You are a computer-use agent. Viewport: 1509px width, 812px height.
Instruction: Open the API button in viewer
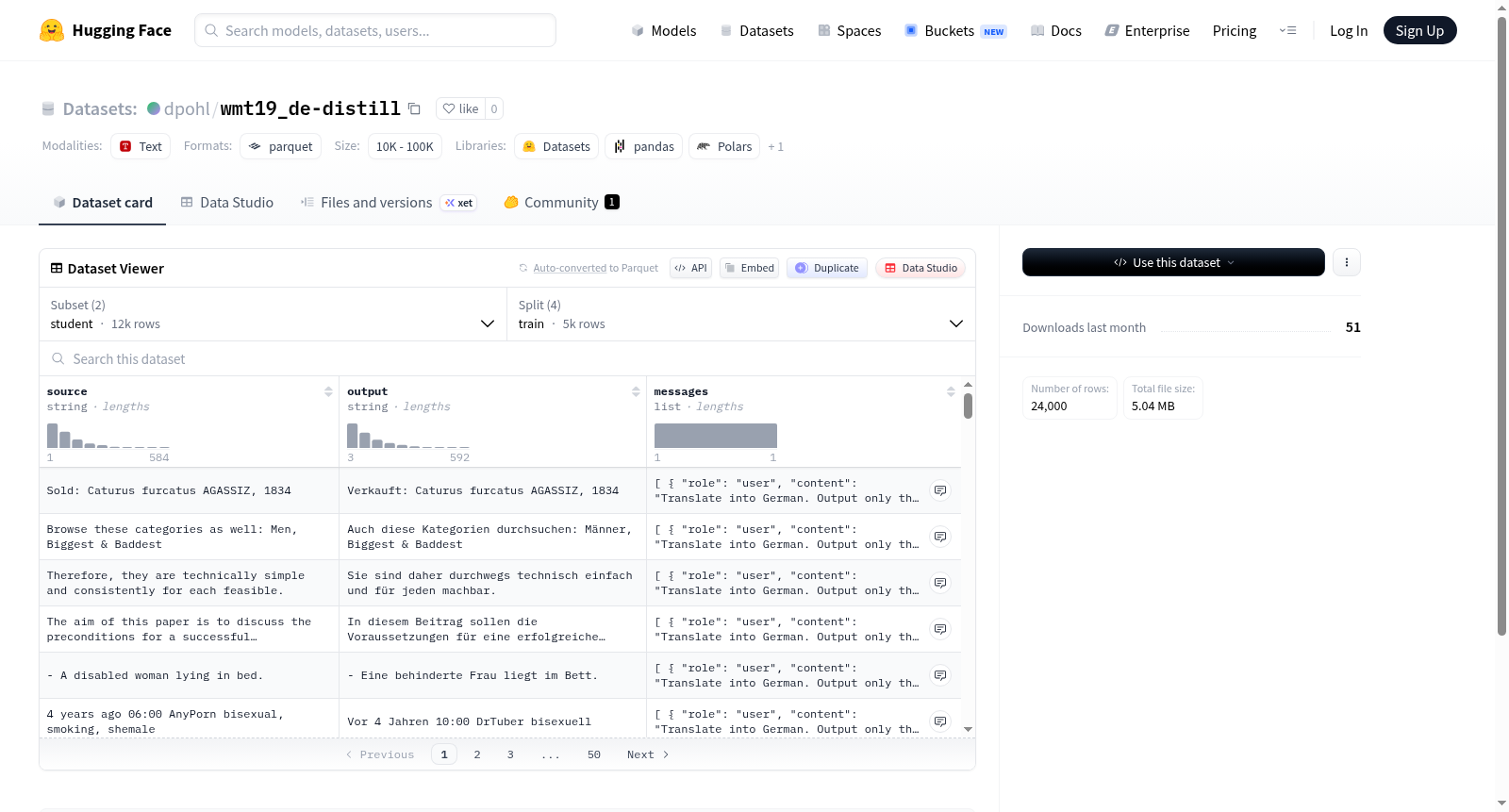pyautogui.click(x=690, y=268)
